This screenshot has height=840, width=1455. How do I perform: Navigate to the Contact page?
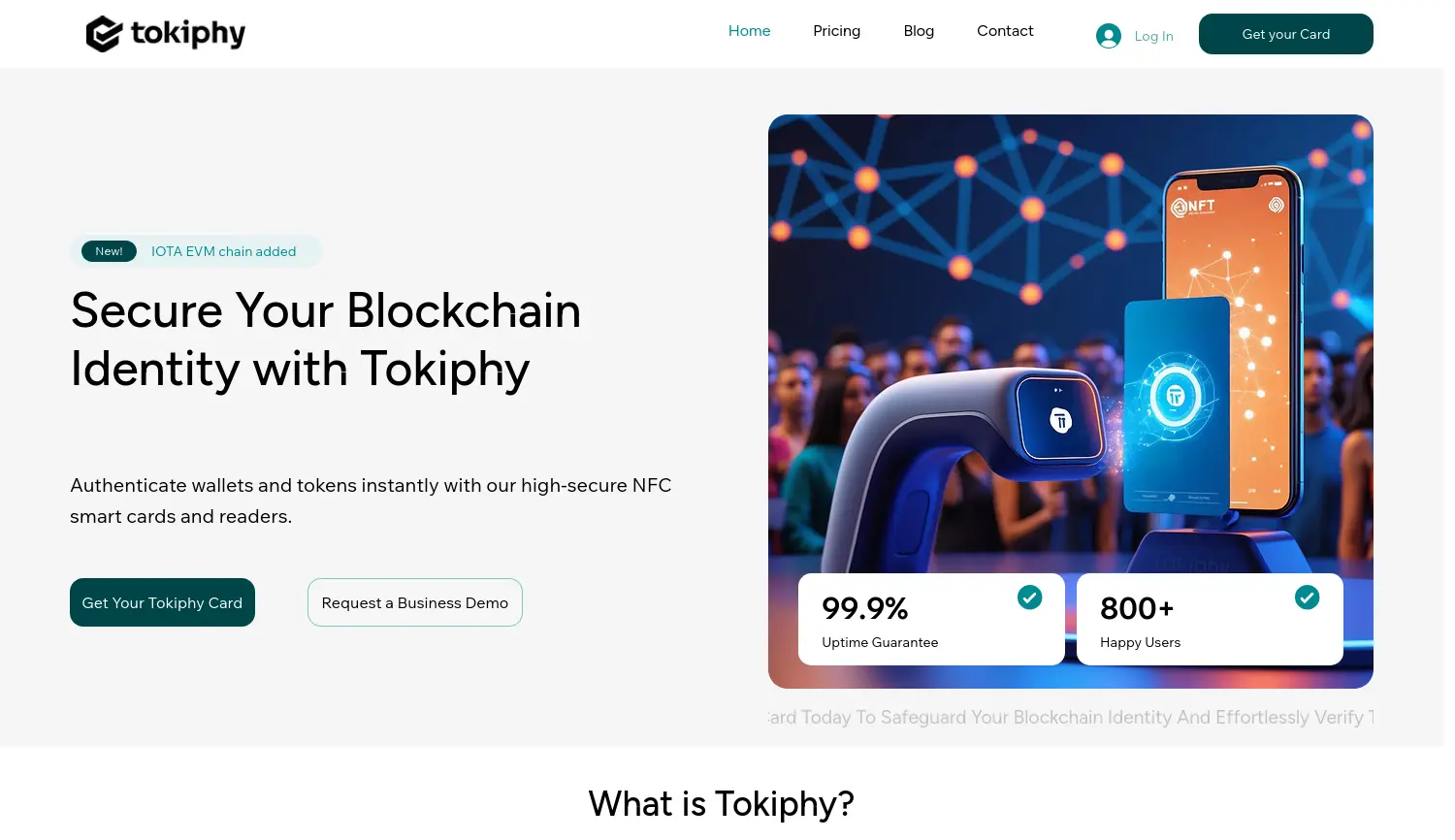1005,31
